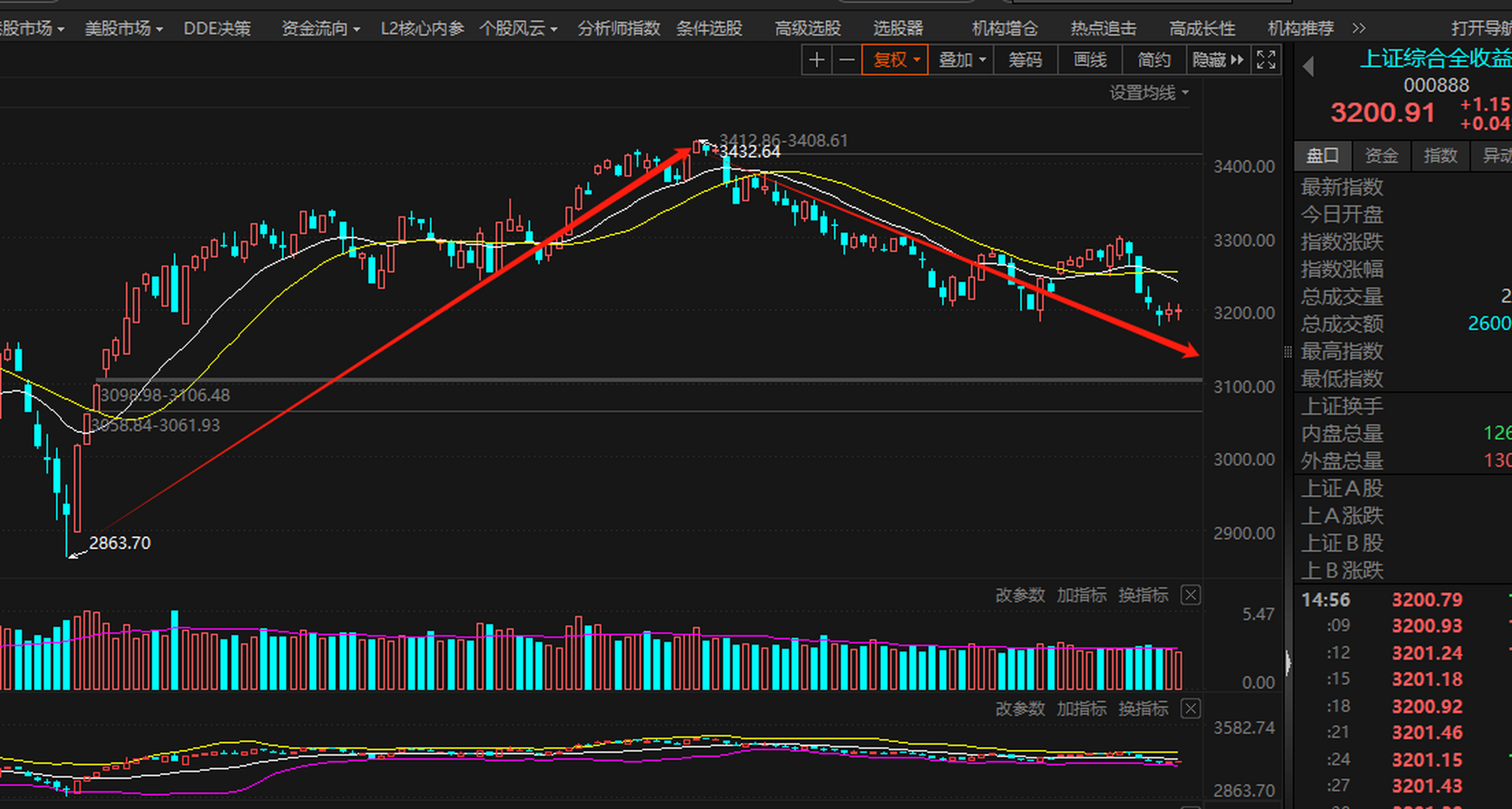Click the 外盘总量 row
Screen dimensions: 1512x809
tap(1403, 461)
